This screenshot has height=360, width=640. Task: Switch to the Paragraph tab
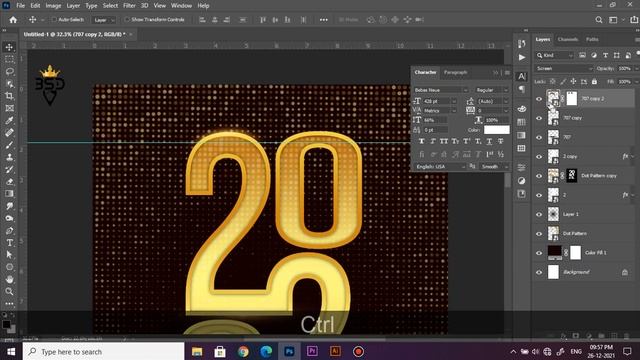455,72
